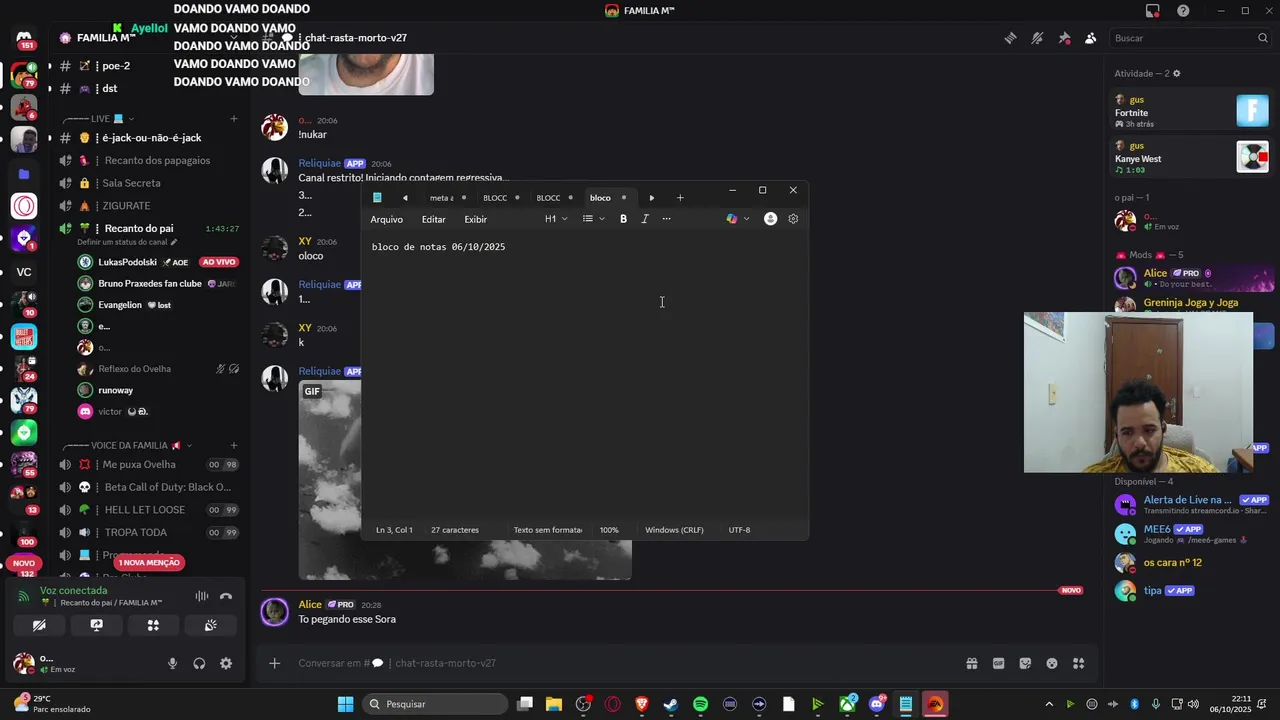Image resolution: width=1280 pixels, height=720 pixels.
Task: Click the 1 NOVA MENÇÃO button
Action: pyautogui.click(x=149, y=562)
